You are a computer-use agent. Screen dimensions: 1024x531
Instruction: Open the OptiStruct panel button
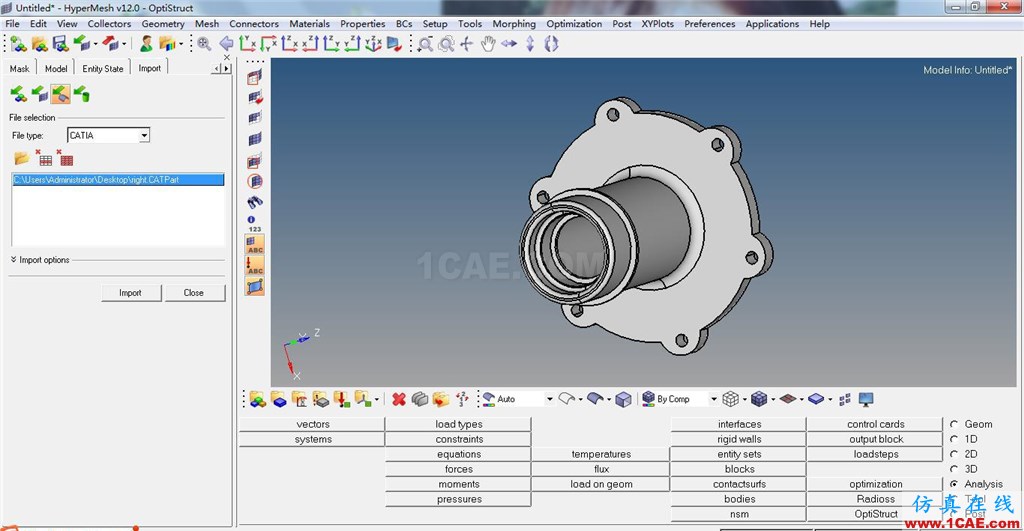click(x=875, y=514)
